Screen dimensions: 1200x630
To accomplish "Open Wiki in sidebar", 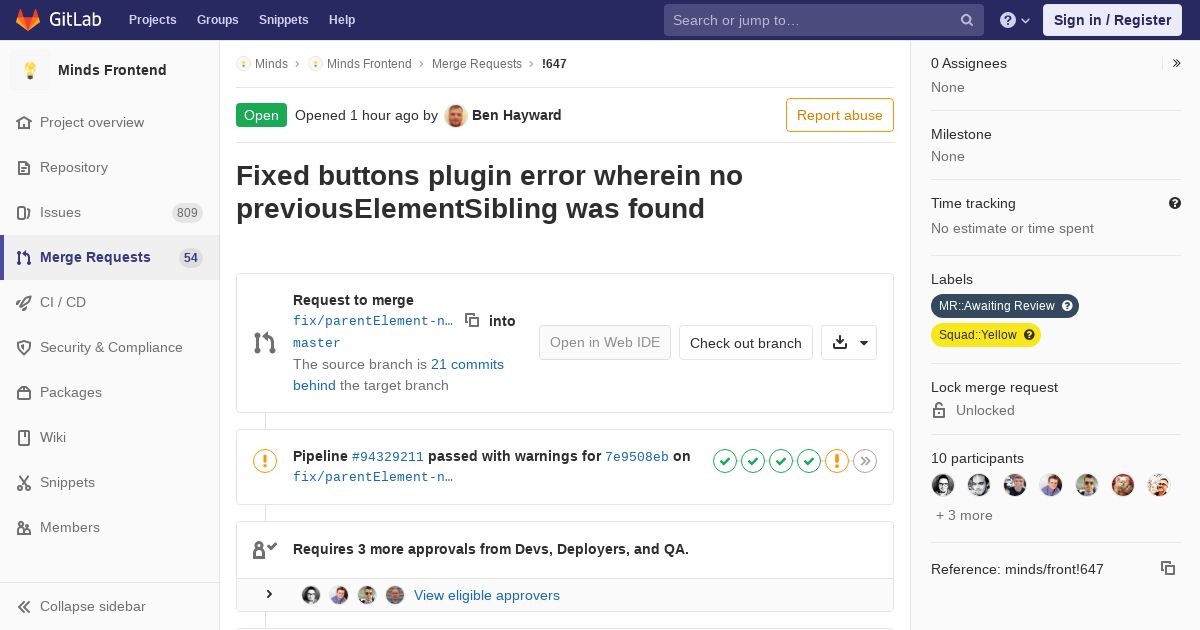I will pyautogui.click(x=110, y=437).
